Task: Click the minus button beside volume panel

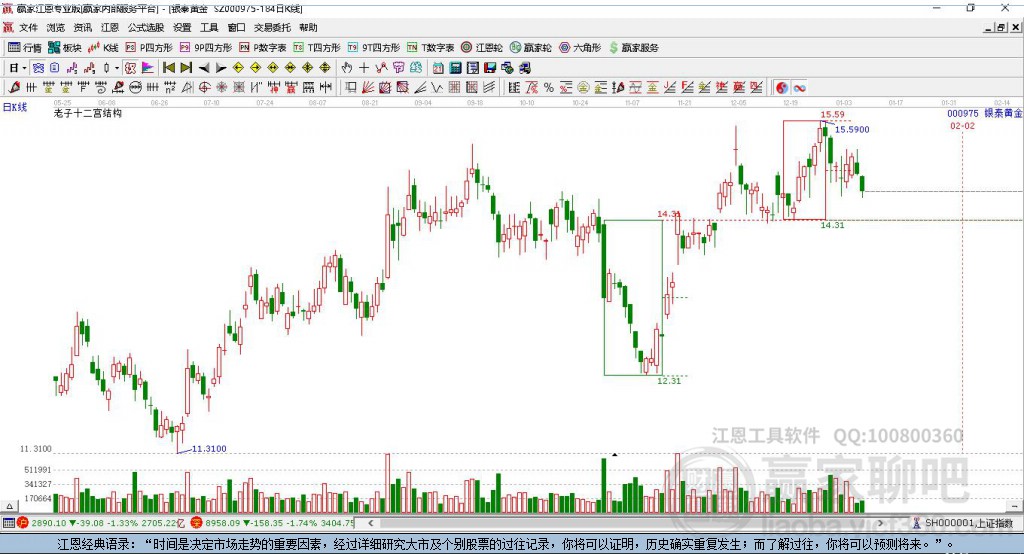Action: pos(1014,506)
